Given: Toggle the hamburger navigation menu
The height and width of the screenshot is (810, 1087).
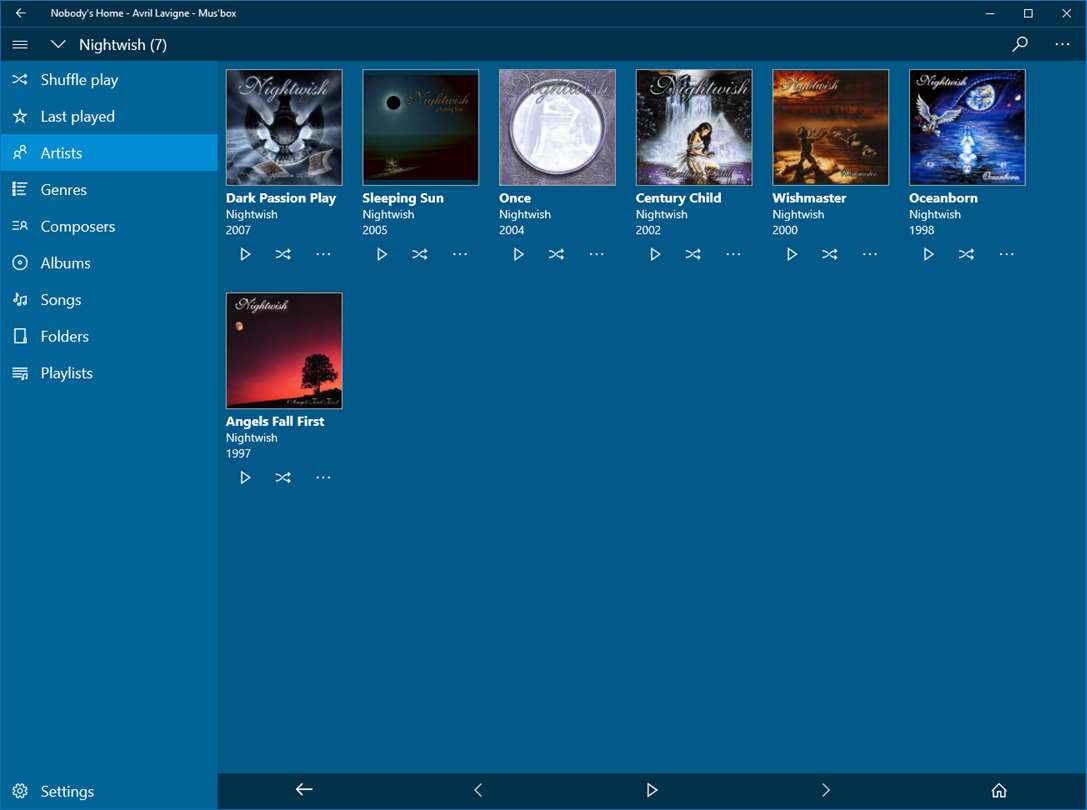Looking at the screenshot, I should pyautogui.click(x=20, y=44).
